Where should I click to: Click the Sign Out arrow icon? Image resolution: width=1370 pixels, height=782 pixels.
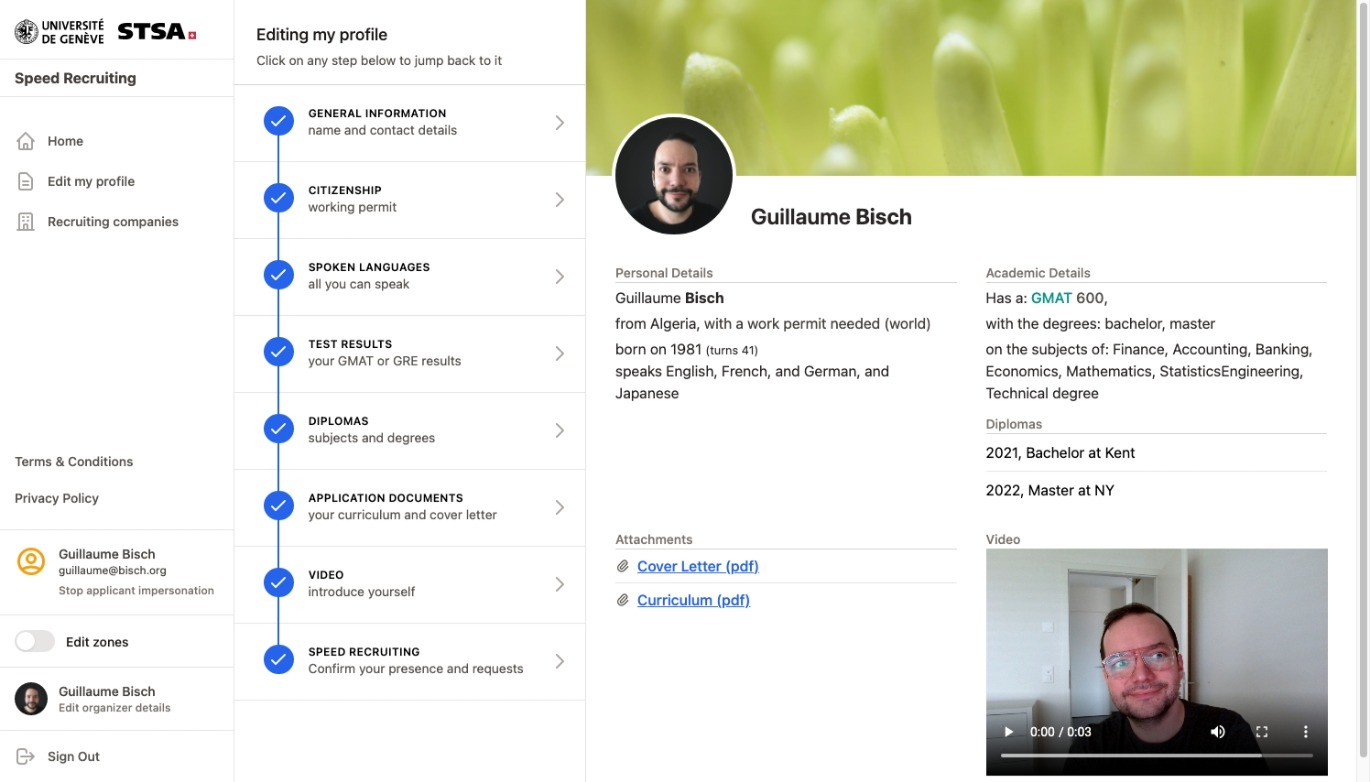tap(26, 757)
